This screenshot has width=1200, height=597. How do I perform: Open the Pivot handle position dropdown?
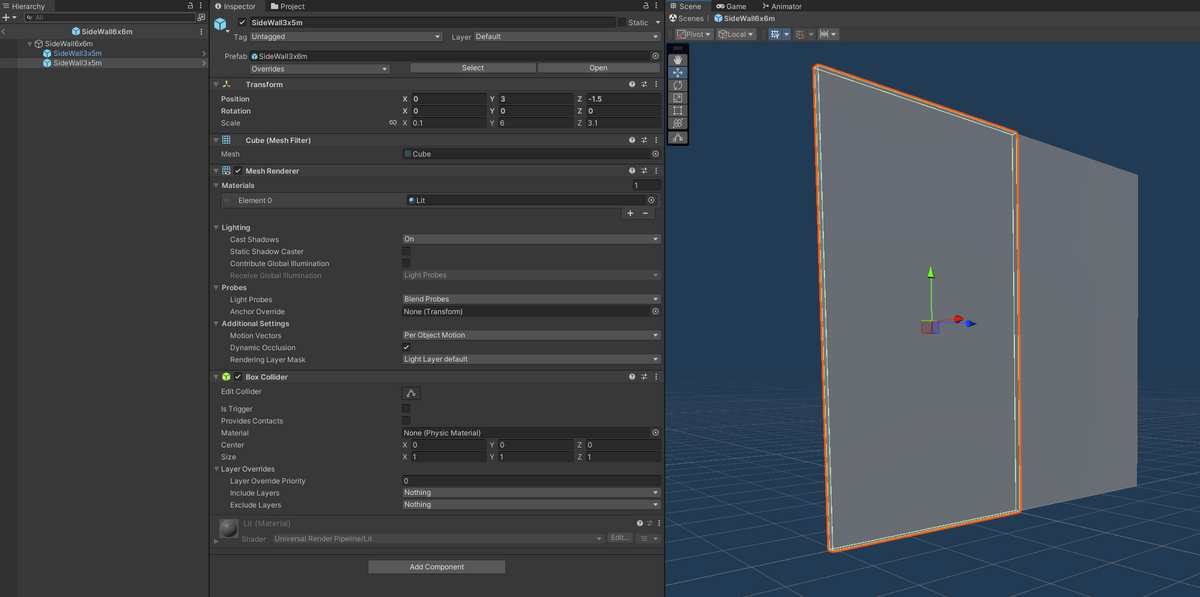694,34
